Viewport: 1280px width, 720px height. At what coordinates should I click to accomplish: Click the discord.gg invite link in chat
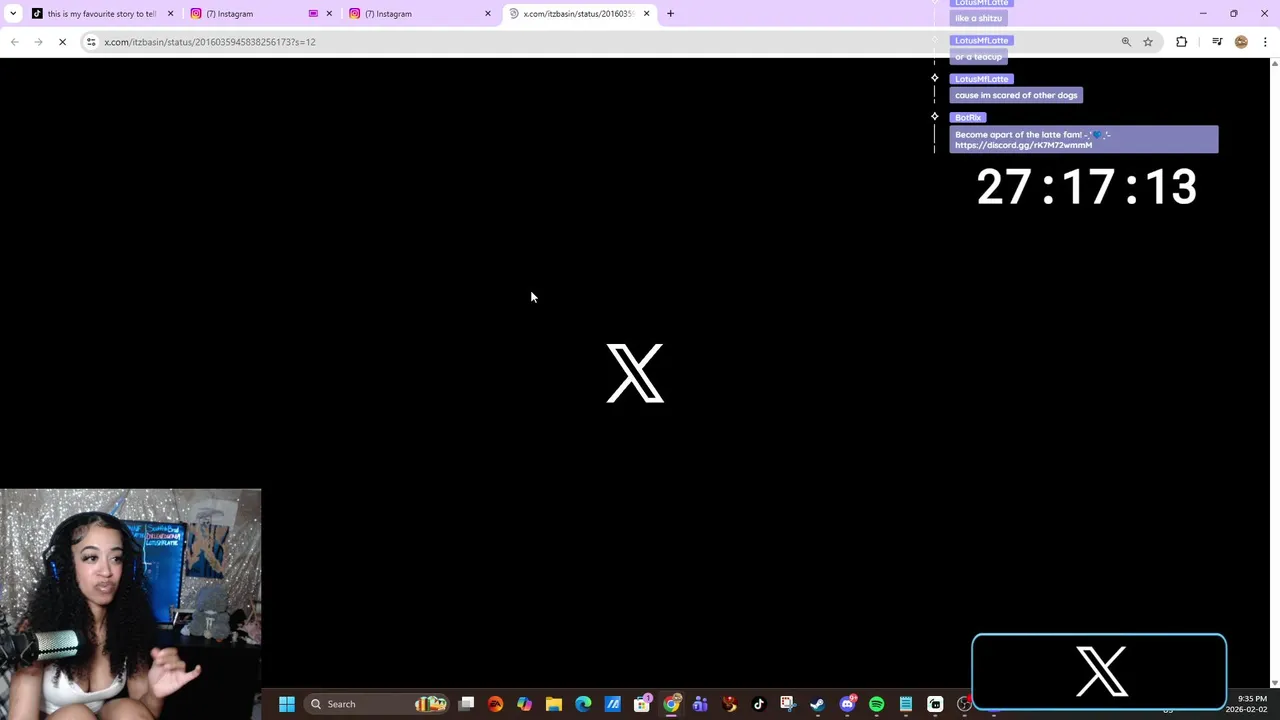(1023, 145)
